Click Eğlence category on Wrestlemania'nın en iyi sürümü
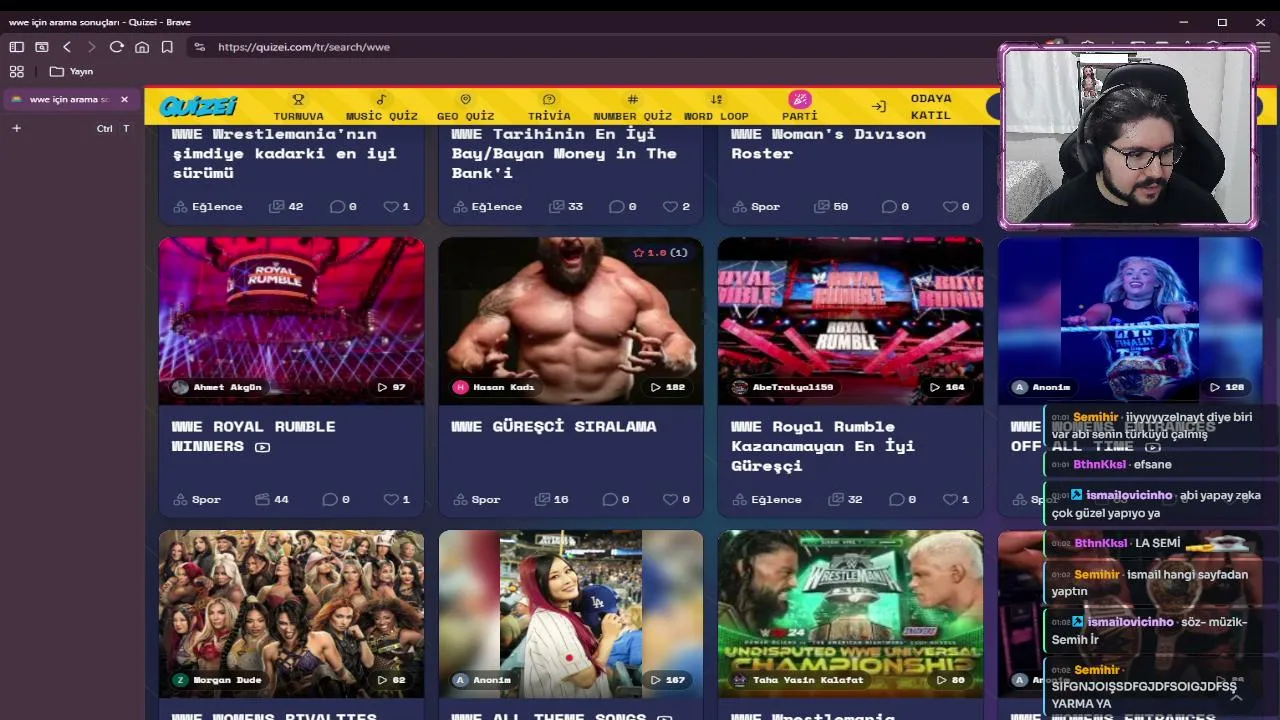This screenshot has width=1280, height=720. click(x=208, y=206)
